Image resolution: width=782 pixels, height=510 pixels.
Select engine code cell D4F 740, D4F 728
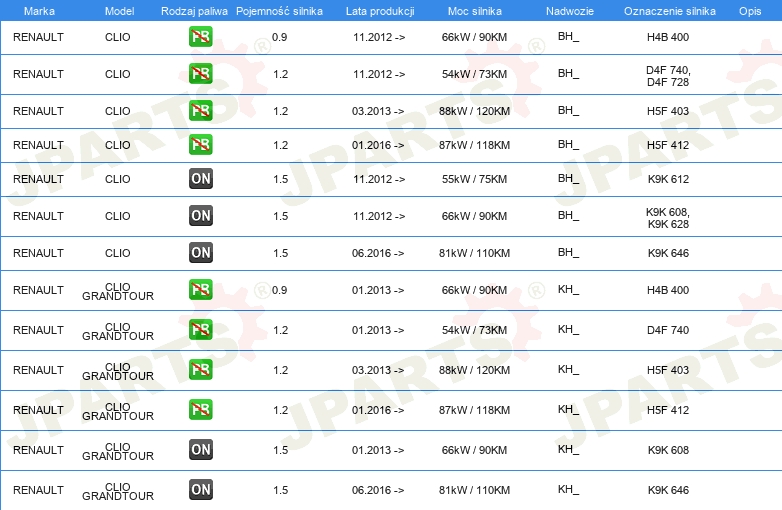tap(668, 76)
